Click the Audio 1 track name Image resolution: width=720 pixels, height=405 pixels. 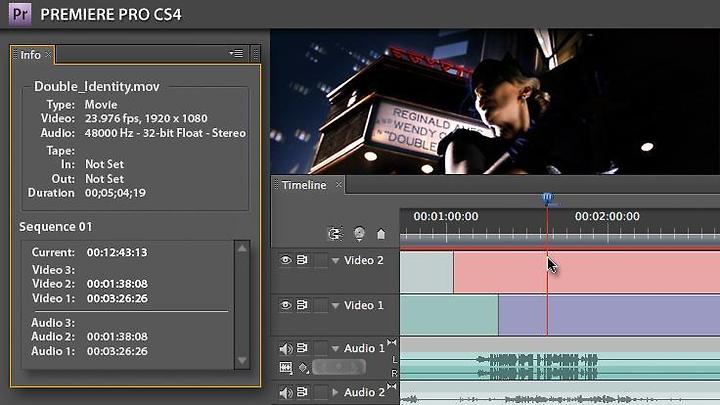point(365,349)
